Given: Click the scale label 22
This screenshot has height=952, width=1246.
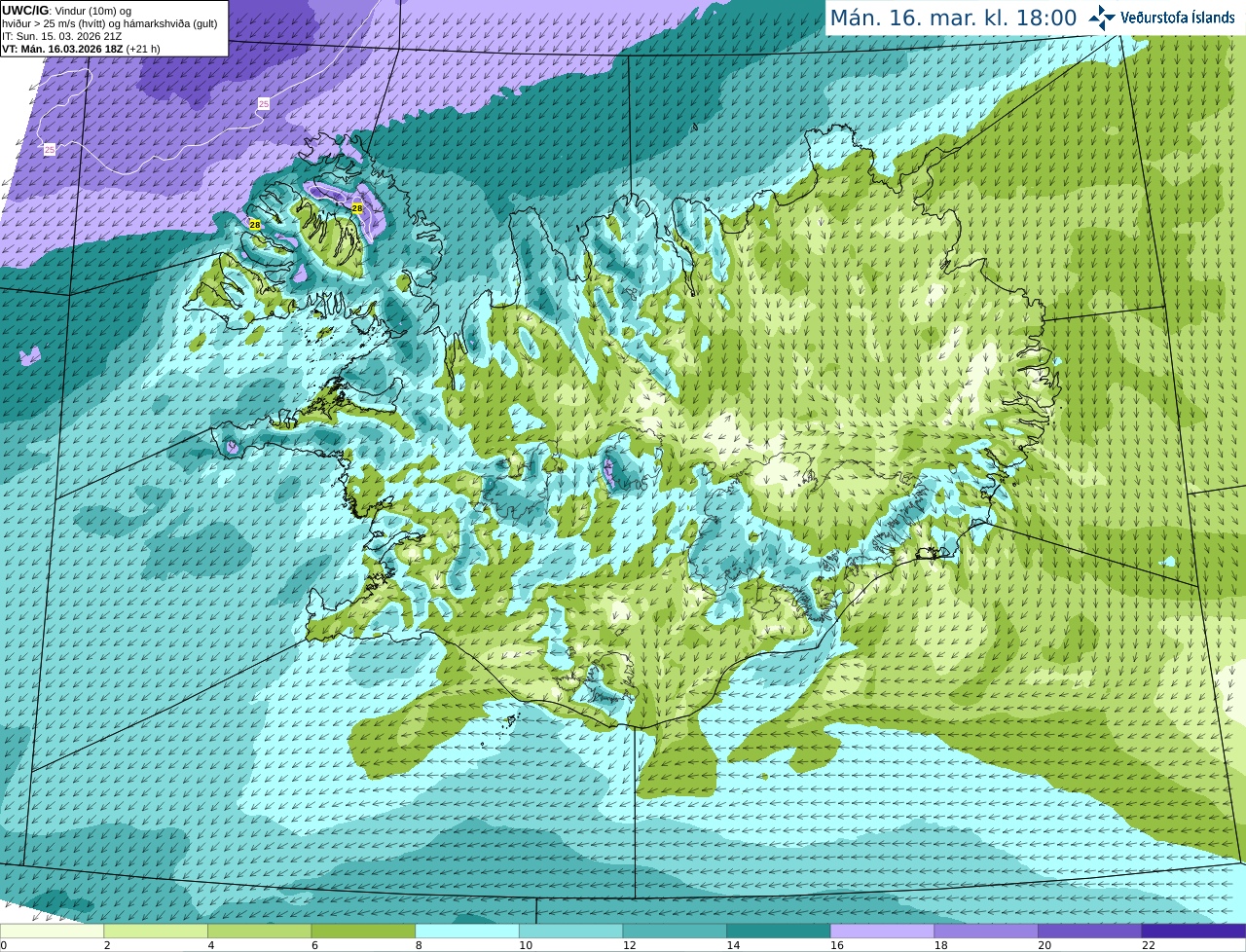Looking at the screenshot, I should [x=1149, y=945].
